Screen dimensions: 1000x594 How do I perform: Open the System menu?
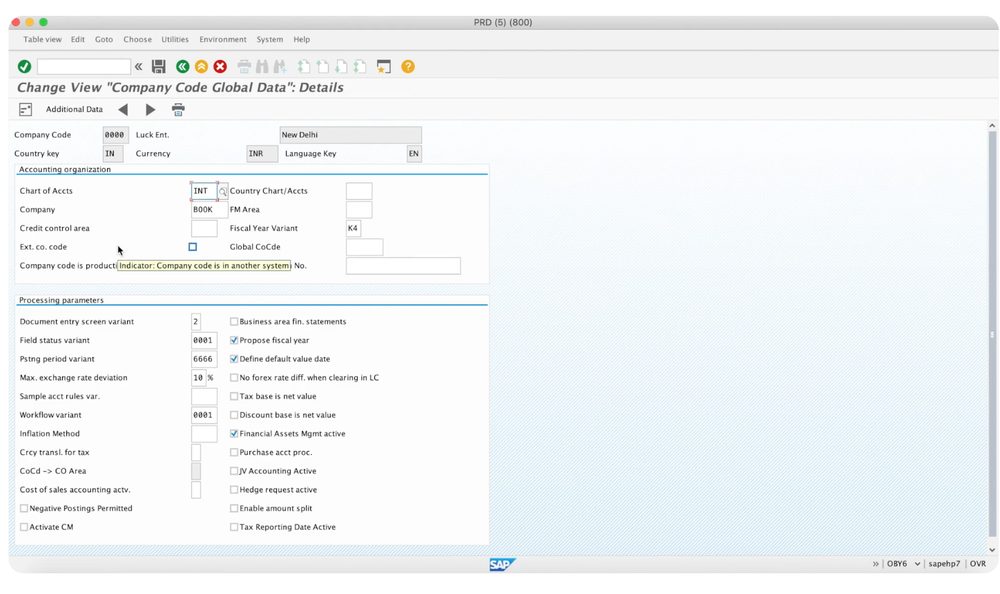click(270, 40)
